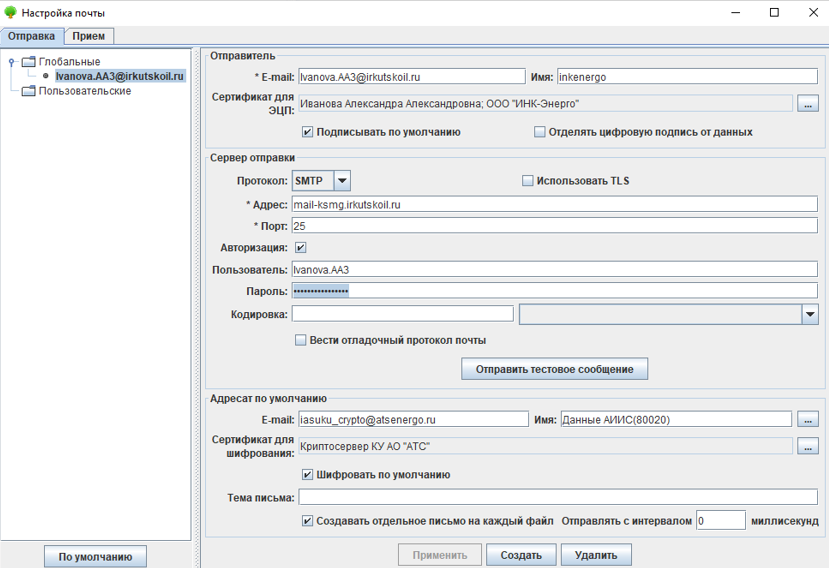829x568 pixels.
Task: Click the vertical split pane divider handle
Action: [x=197, y=307]
